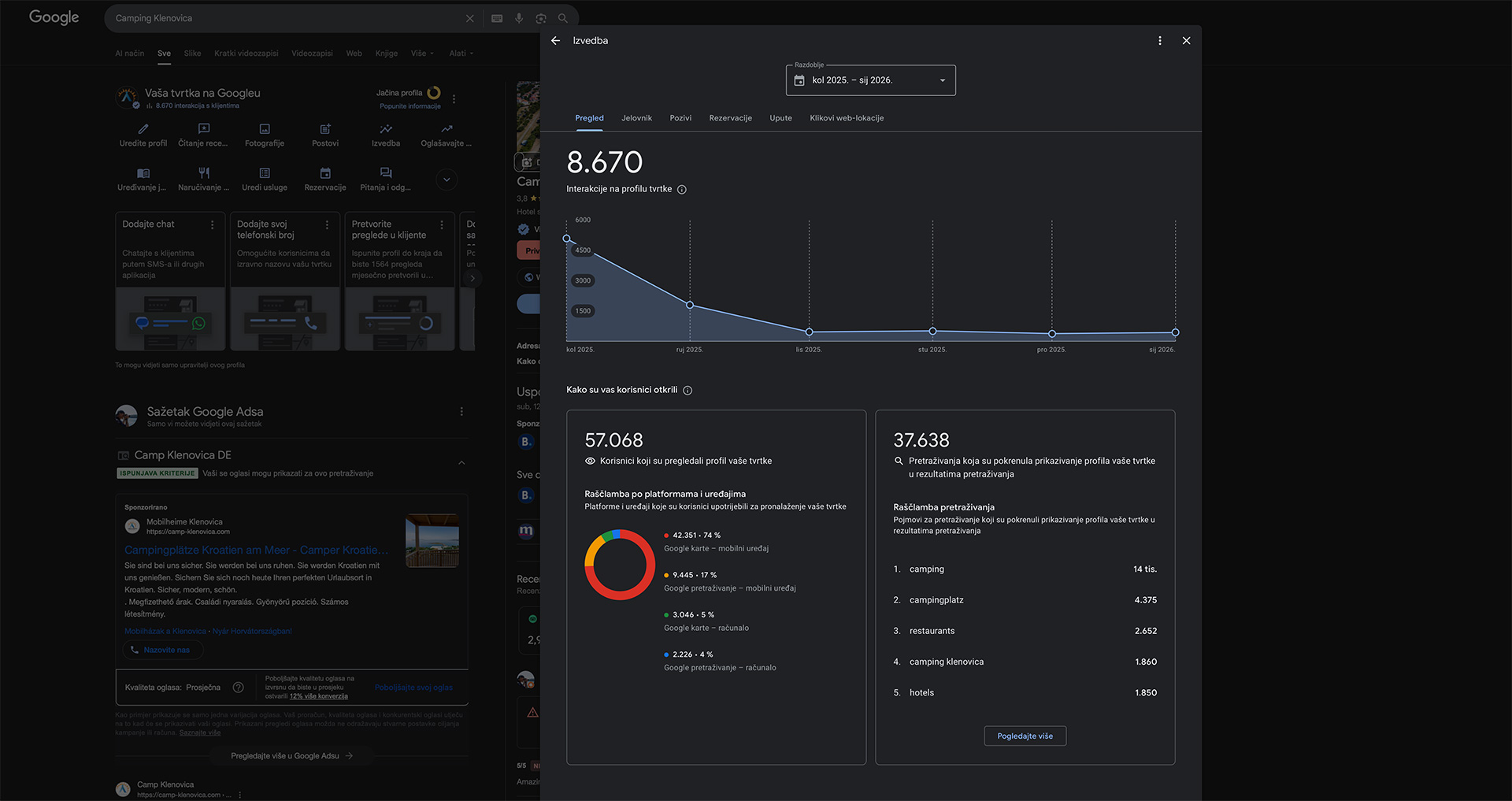Screen dimensions: 1512x801
Task: Switch to the Pozivi tab
Action: click(680, 118)
